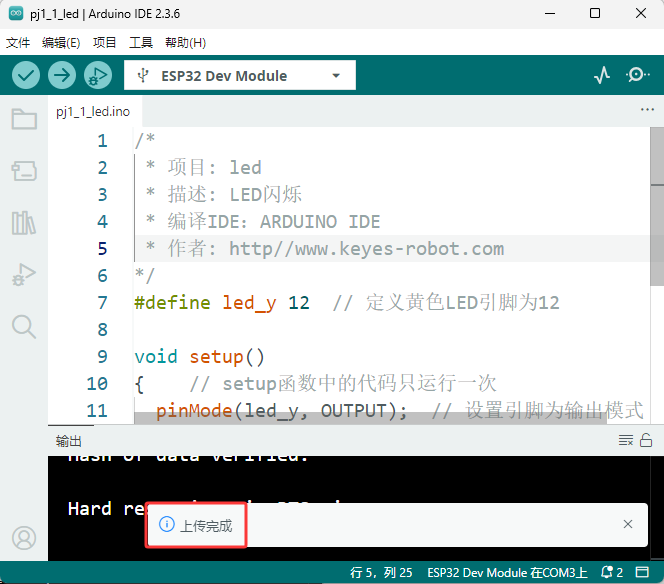This screenshot has height=584, width=664.
Task: Toggle the output scroll lock icon
Action: tap(646, 440)
